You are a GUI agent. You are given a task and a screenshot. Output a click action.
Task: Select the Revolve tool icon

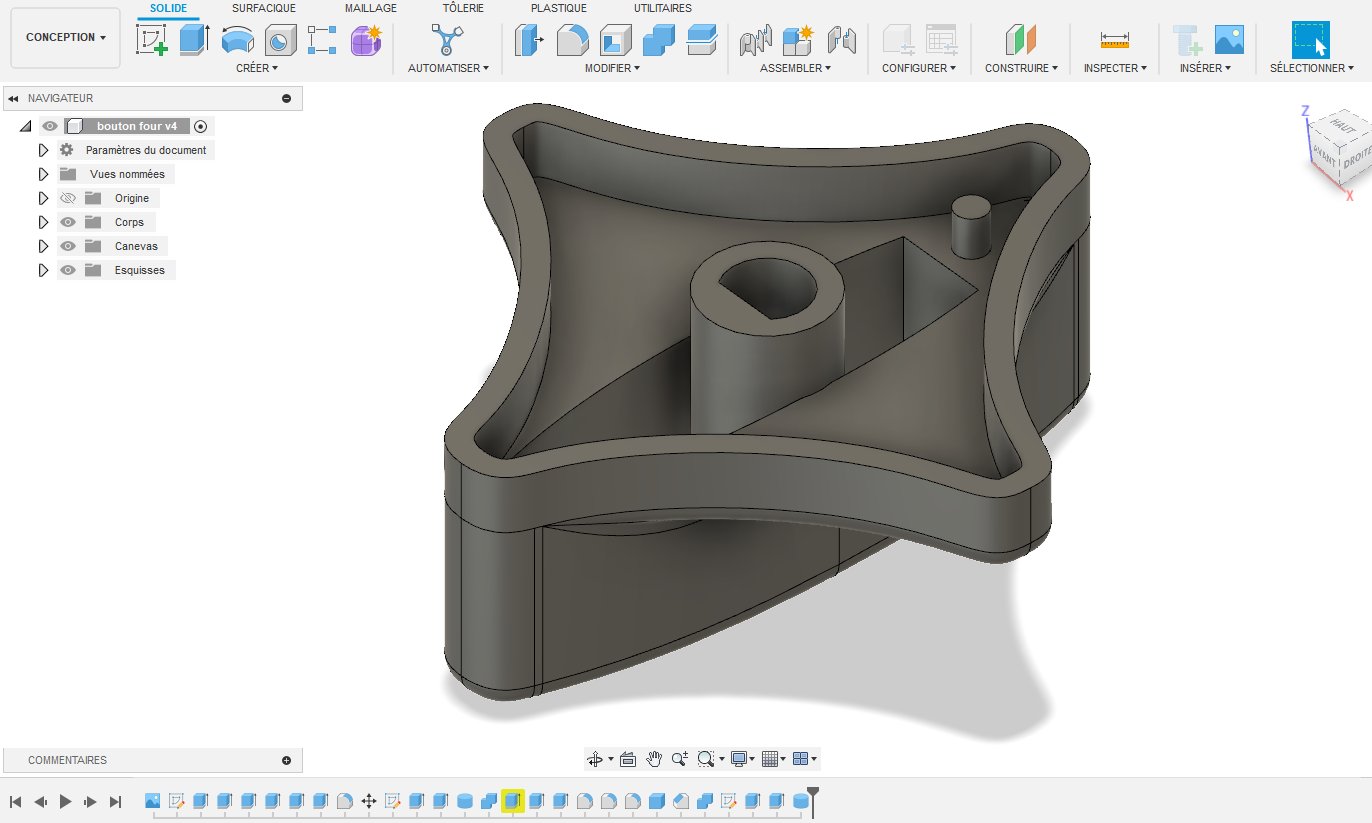pyautogui.click(x=237, y=40)
